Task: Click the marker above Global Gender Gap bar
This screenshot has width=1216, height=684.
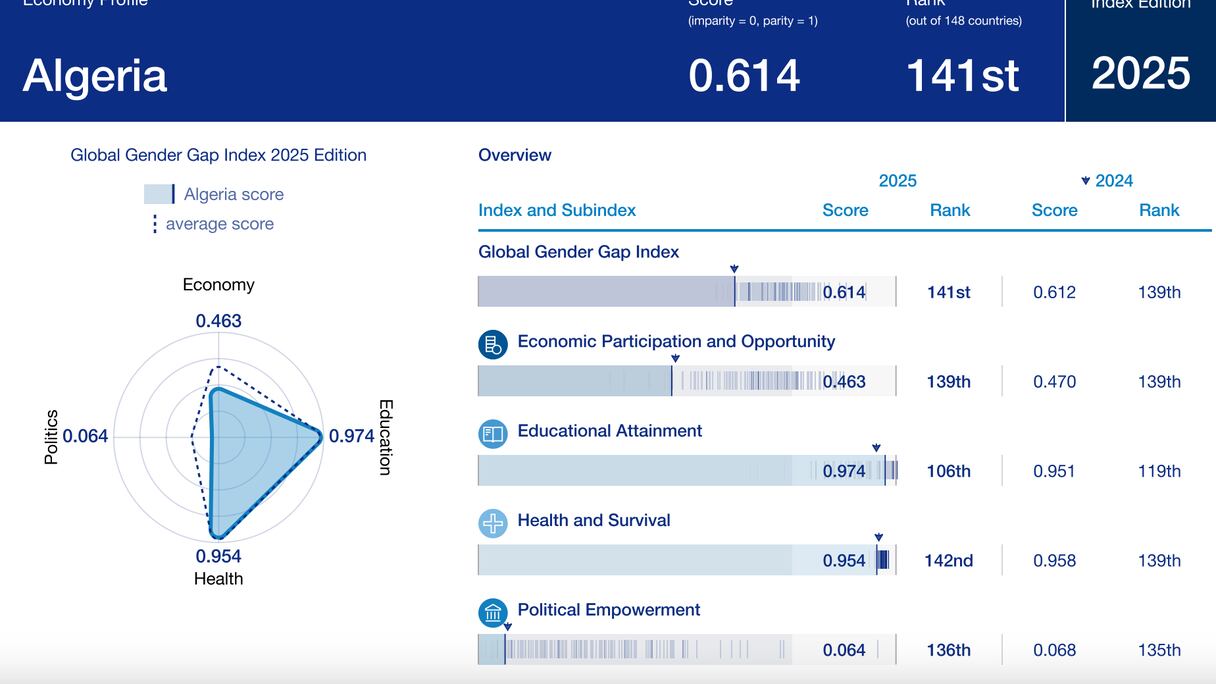Action: [x=734, y=269]
